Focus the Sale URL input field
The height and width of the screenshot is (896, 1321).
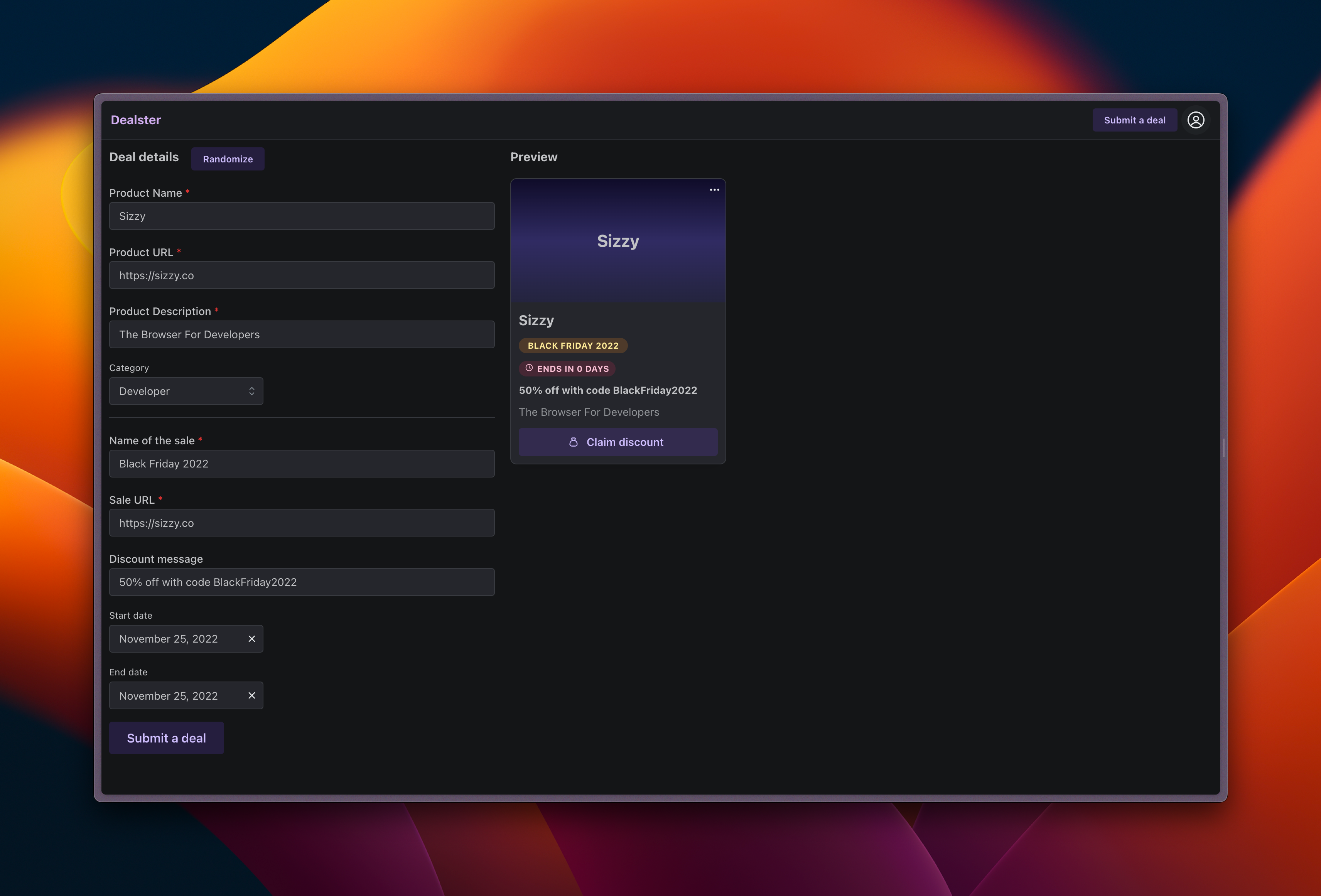point(302,523)
